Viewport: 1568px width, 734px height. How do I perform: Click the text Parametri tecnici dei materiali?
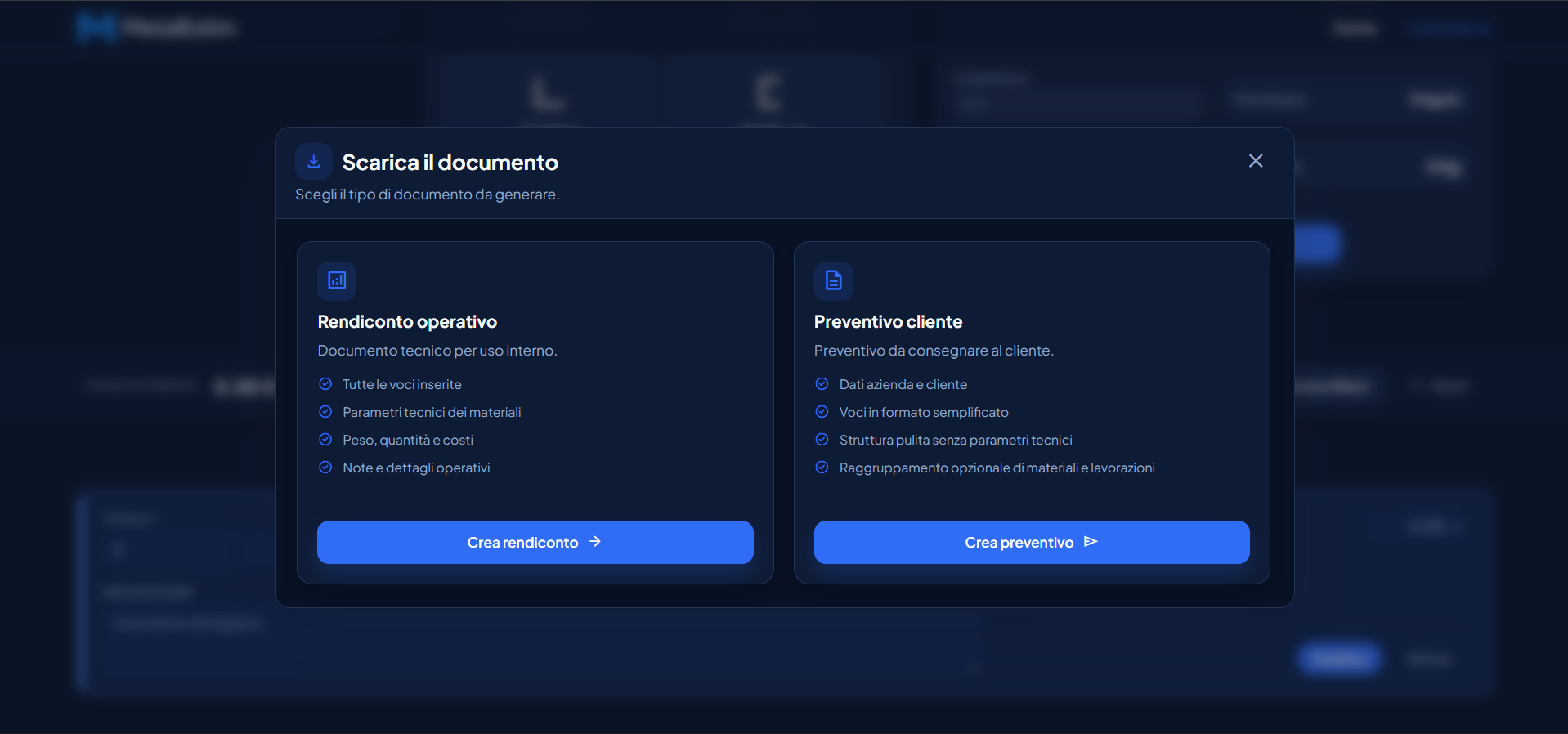pyautogui.click(x=432, y=412)
